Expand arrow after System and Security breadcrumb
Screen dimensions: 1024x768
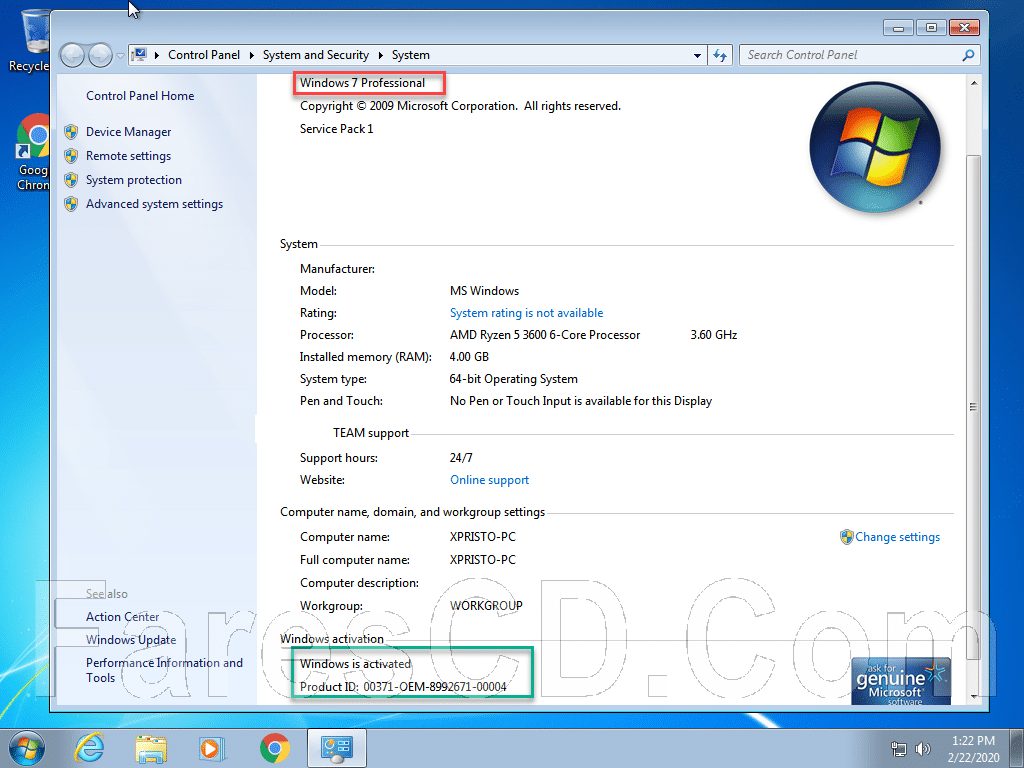click(x=381, y=56)
